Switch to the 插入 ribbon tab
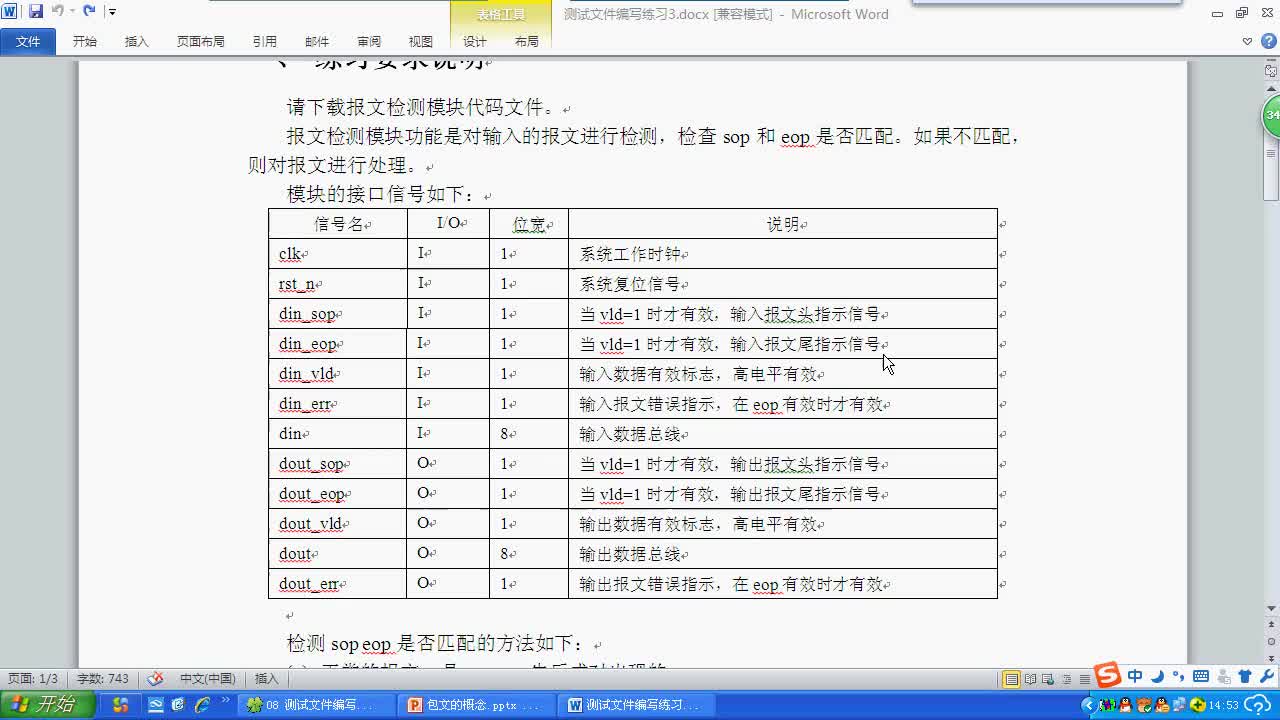Viewport: 1280px width, 720px height. [137, 41]
